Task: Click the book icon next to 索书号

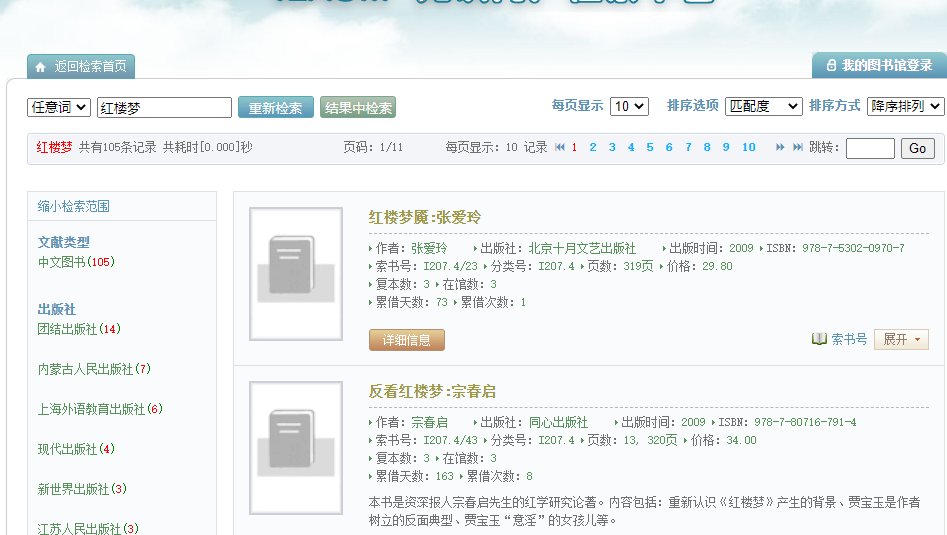Action: pos(819,339)
